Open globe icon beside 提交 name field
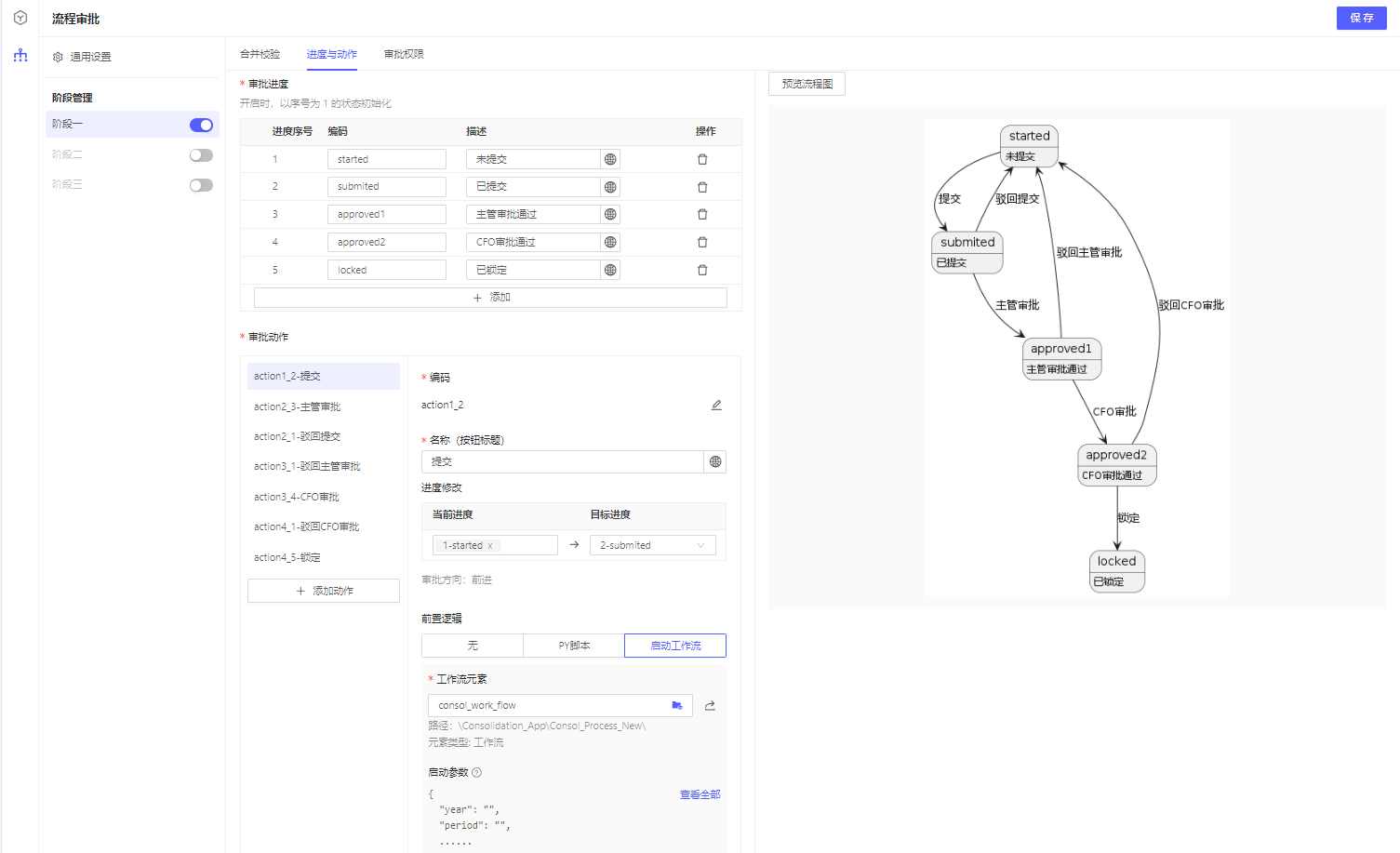This screenshot has width=1400, height=853. click(714, 461)
